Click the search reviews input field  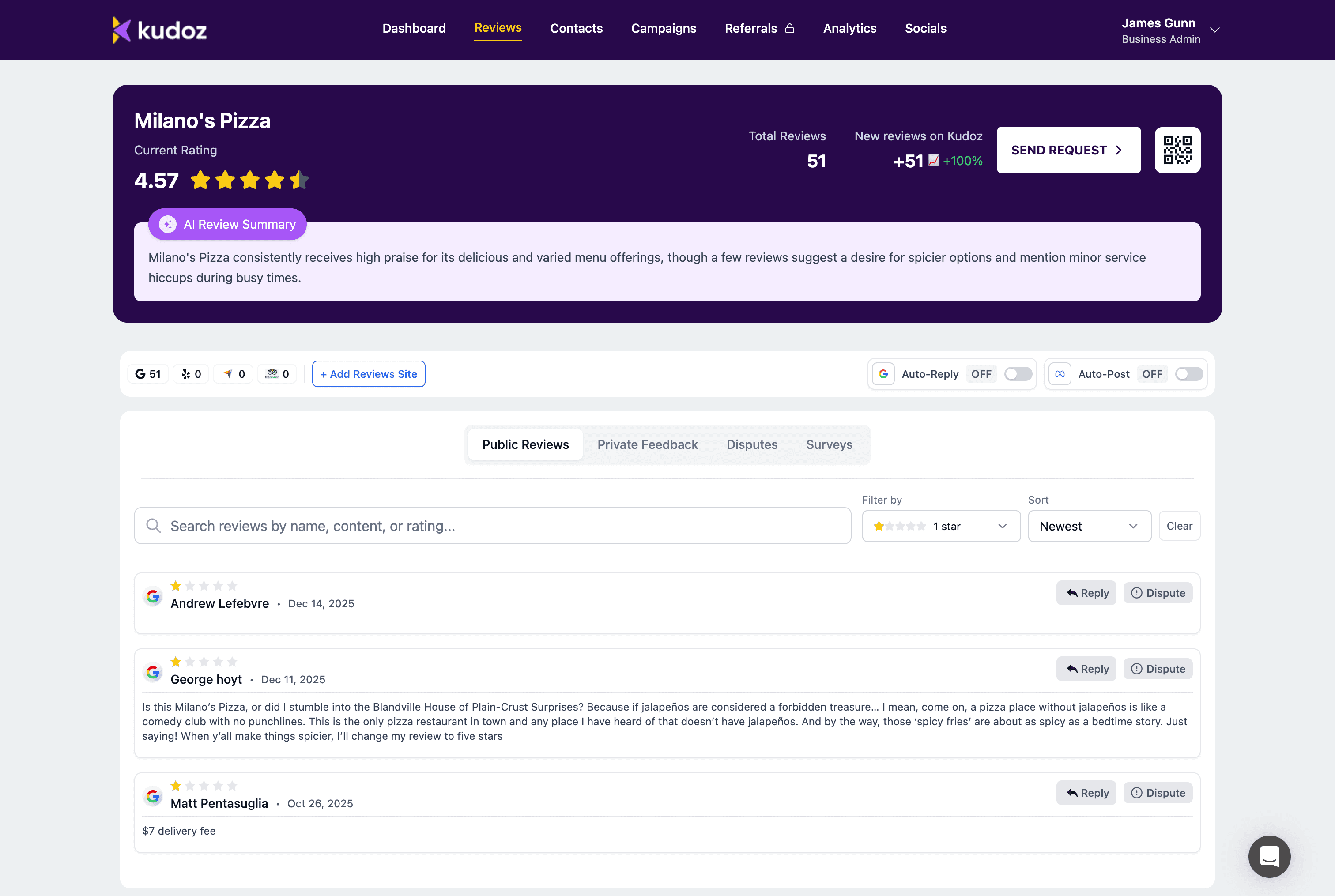(493, 526)
